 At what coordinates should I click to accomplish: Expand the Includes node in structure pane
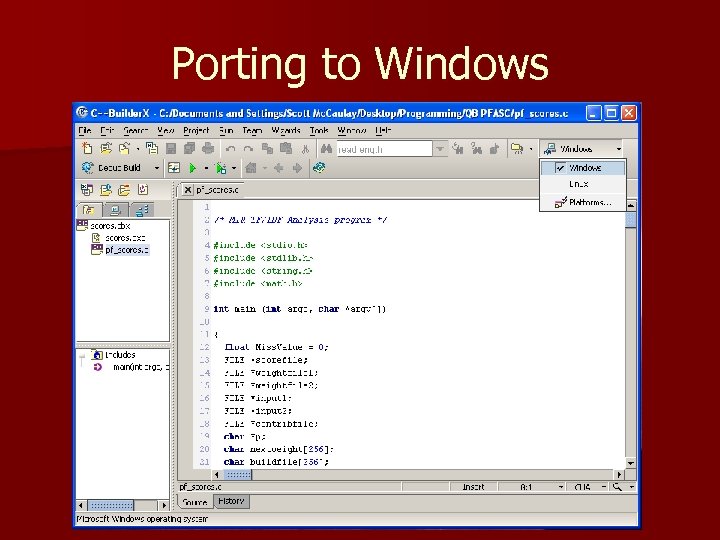[x=83, y=356]
